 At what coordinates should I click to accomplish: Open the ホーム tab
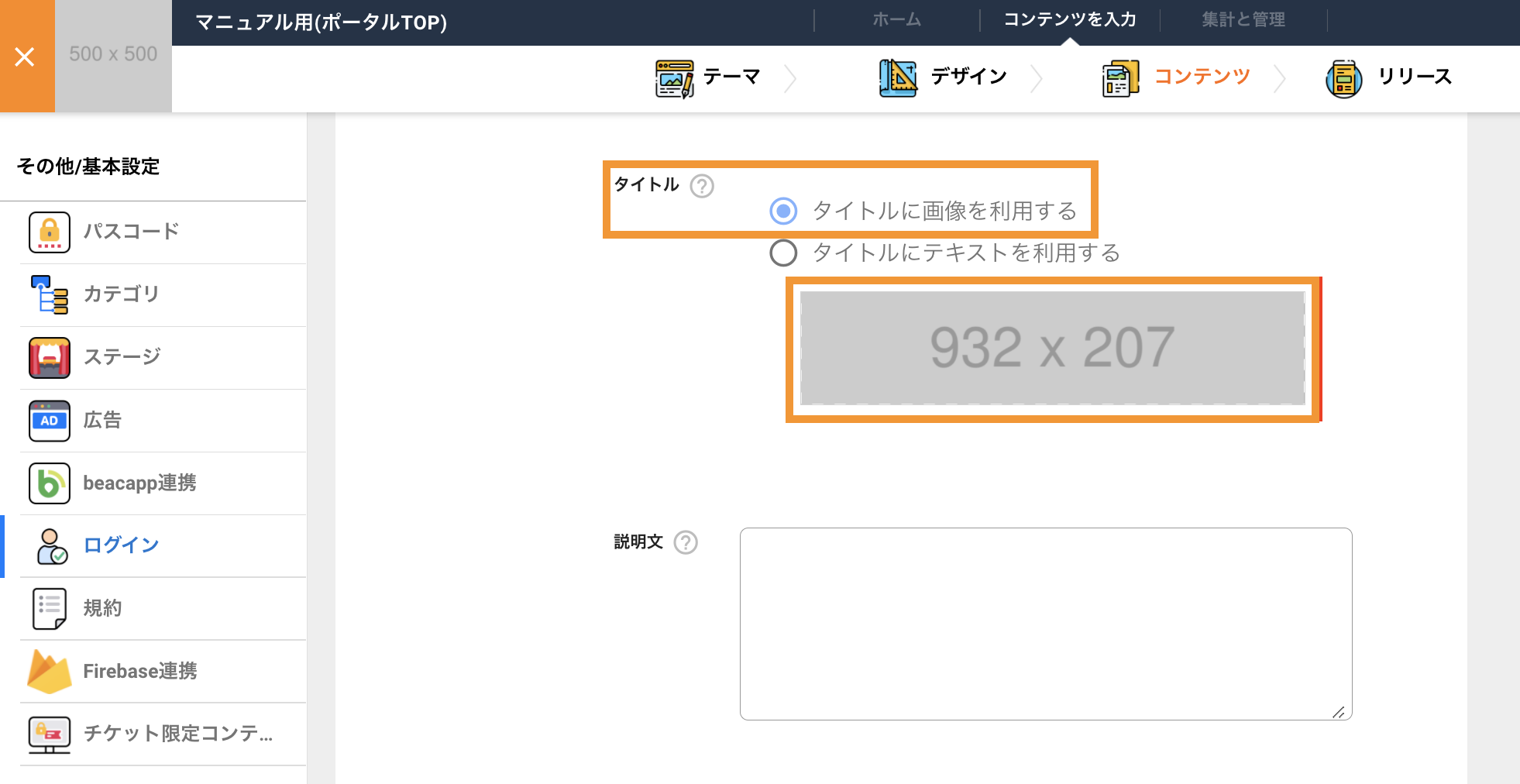point(897,20)
